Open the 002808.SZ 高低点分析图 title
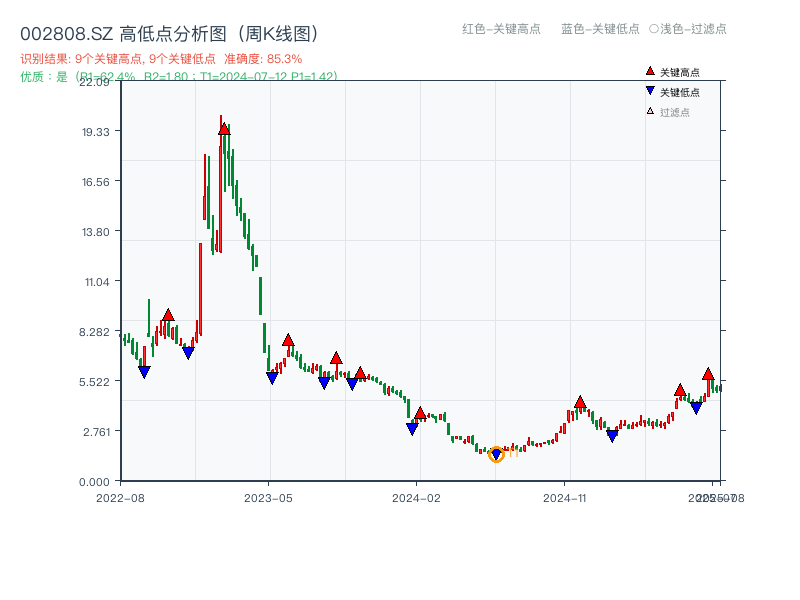Image resolution: width=800 pixels, height=600 pixels. pyautogui.click(x=168, y=31)
